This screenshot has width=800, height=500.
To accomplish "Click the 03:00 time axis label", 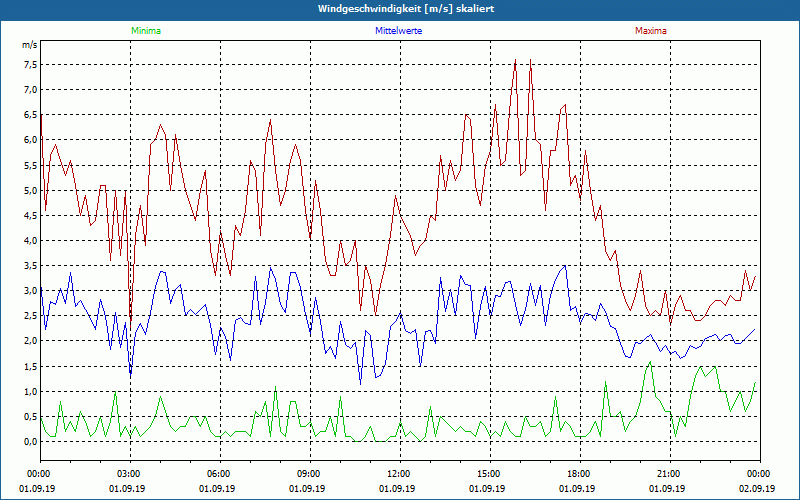I will click(x=130, y=474).
